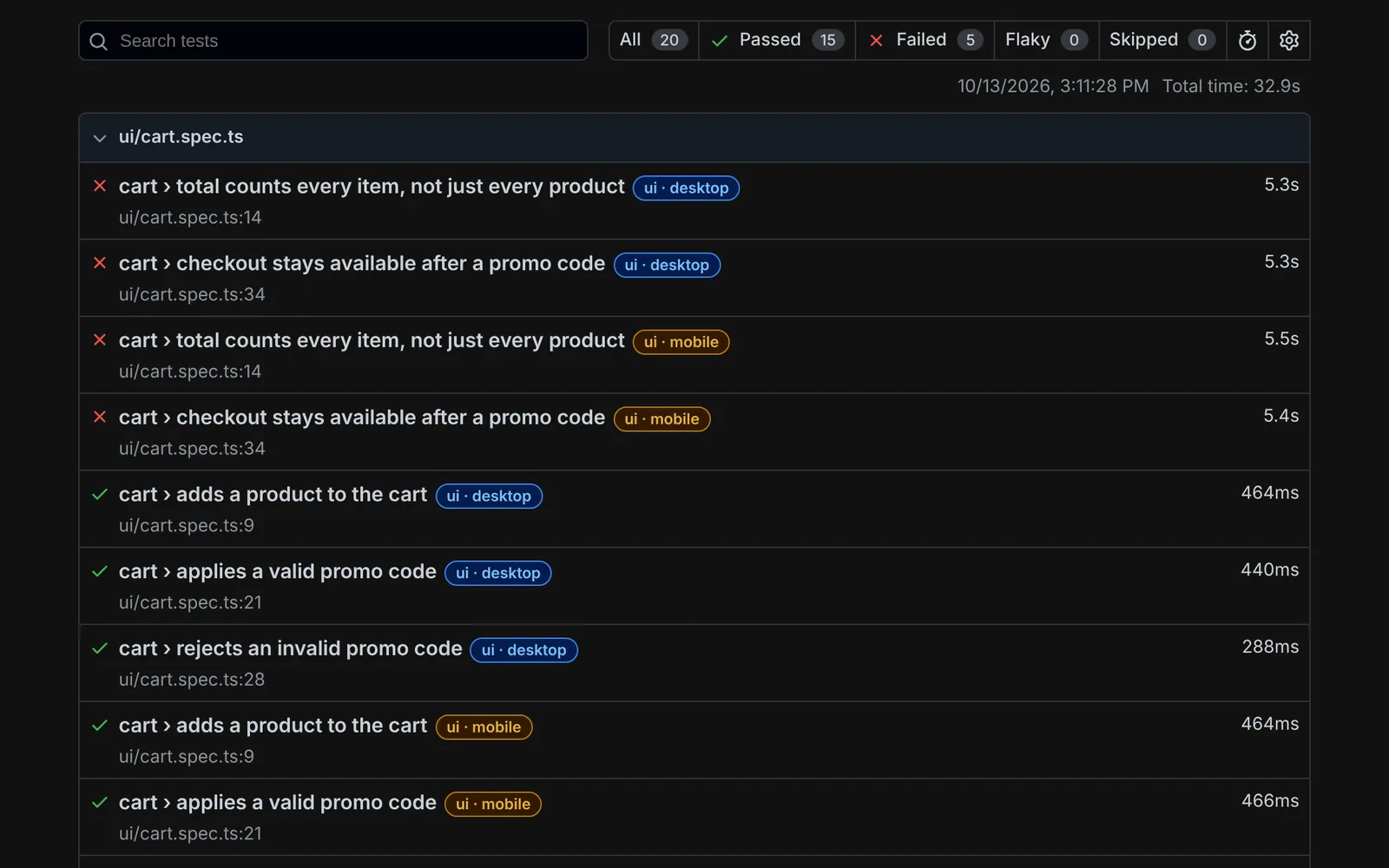Click ui · mobile tag on 'adds a product' row
1389x868 pixels.
pyautogui.click(x=484, y=727)
